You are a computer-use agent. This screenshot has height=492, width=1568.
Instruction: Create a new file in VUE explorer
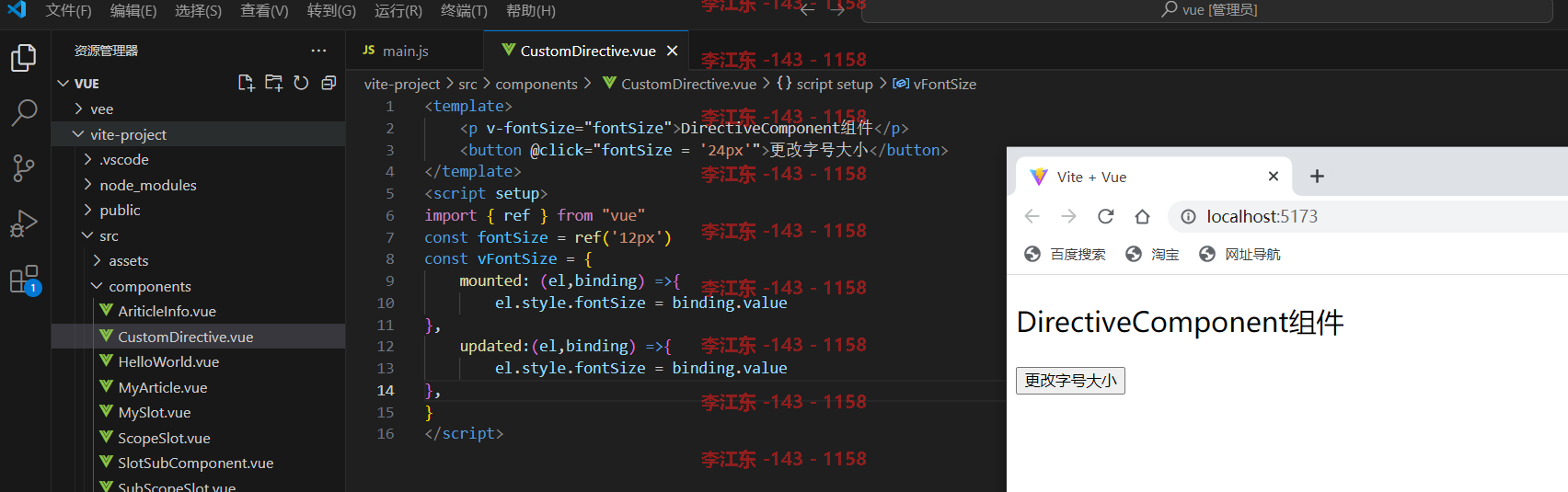(246, 83)
